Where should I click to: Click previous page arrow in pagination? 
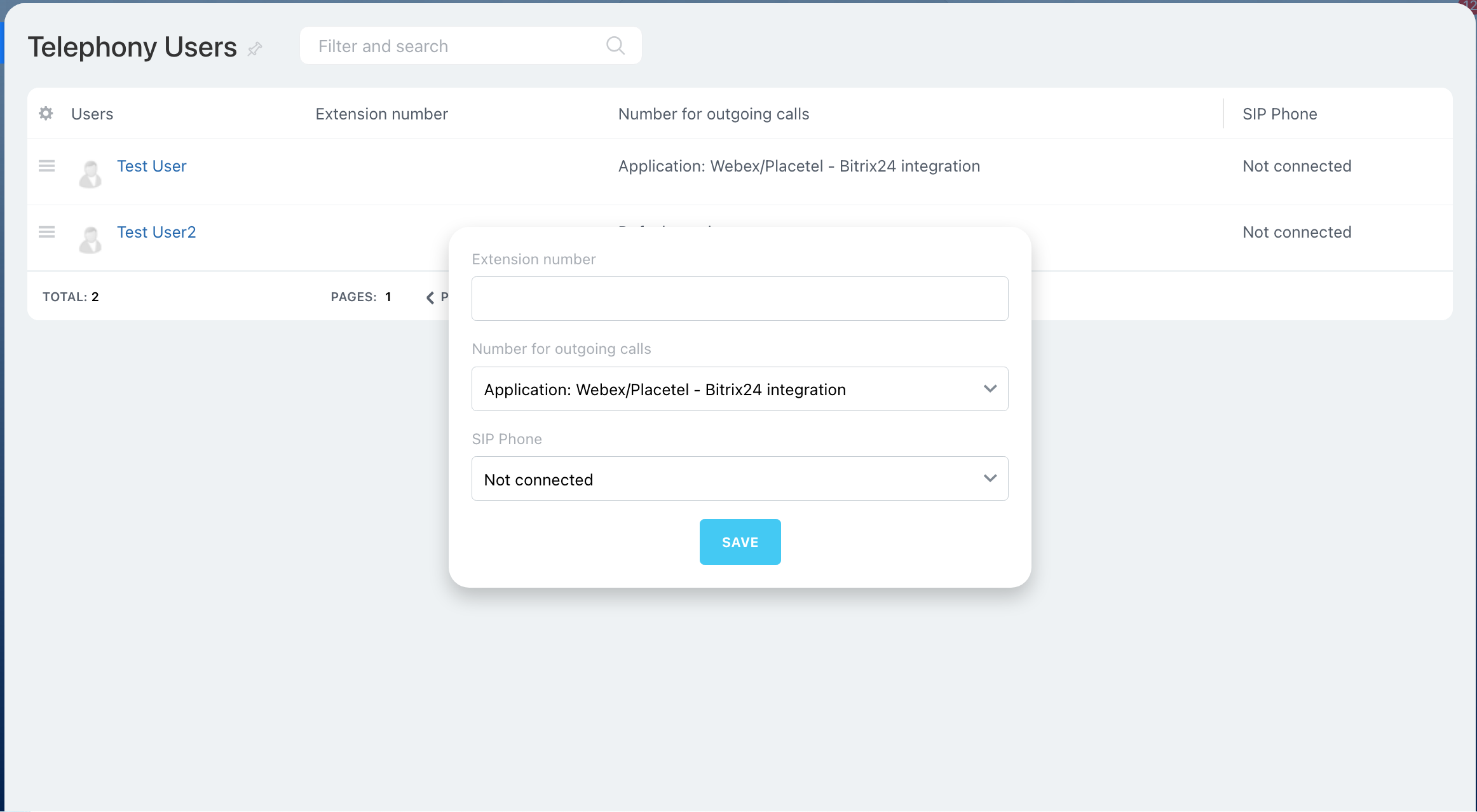point(430,297)
